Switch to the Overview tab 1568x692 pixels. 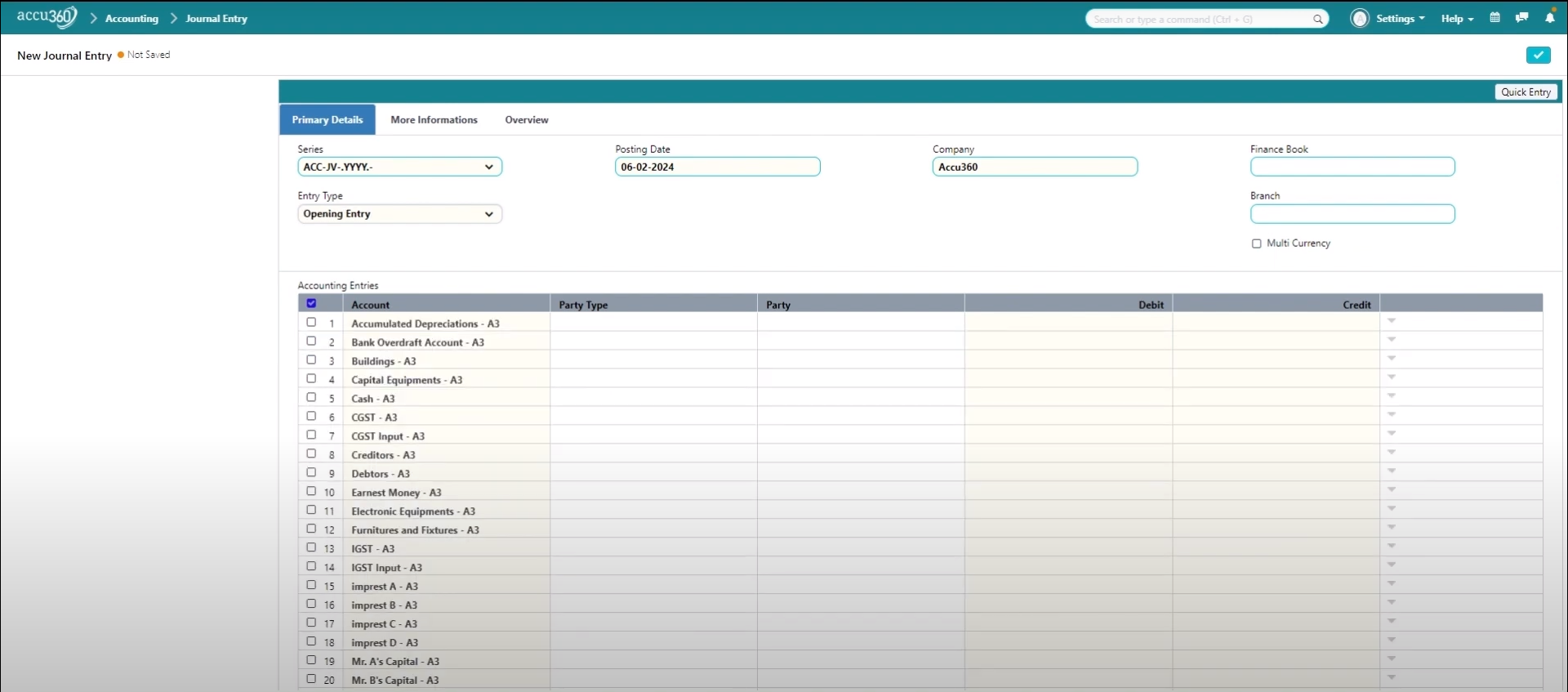[527, 119]
